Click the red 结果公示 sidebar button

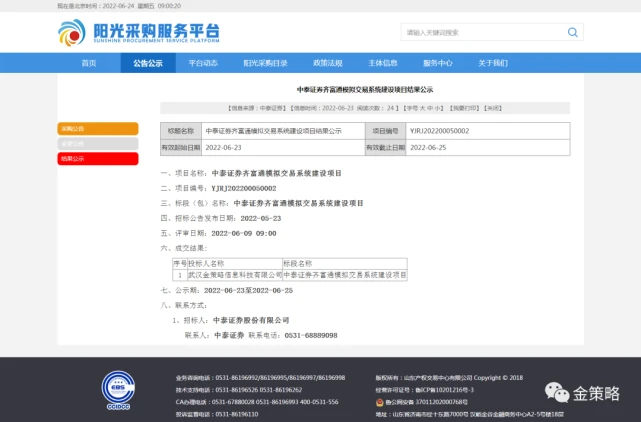click(x=98, y=159)
